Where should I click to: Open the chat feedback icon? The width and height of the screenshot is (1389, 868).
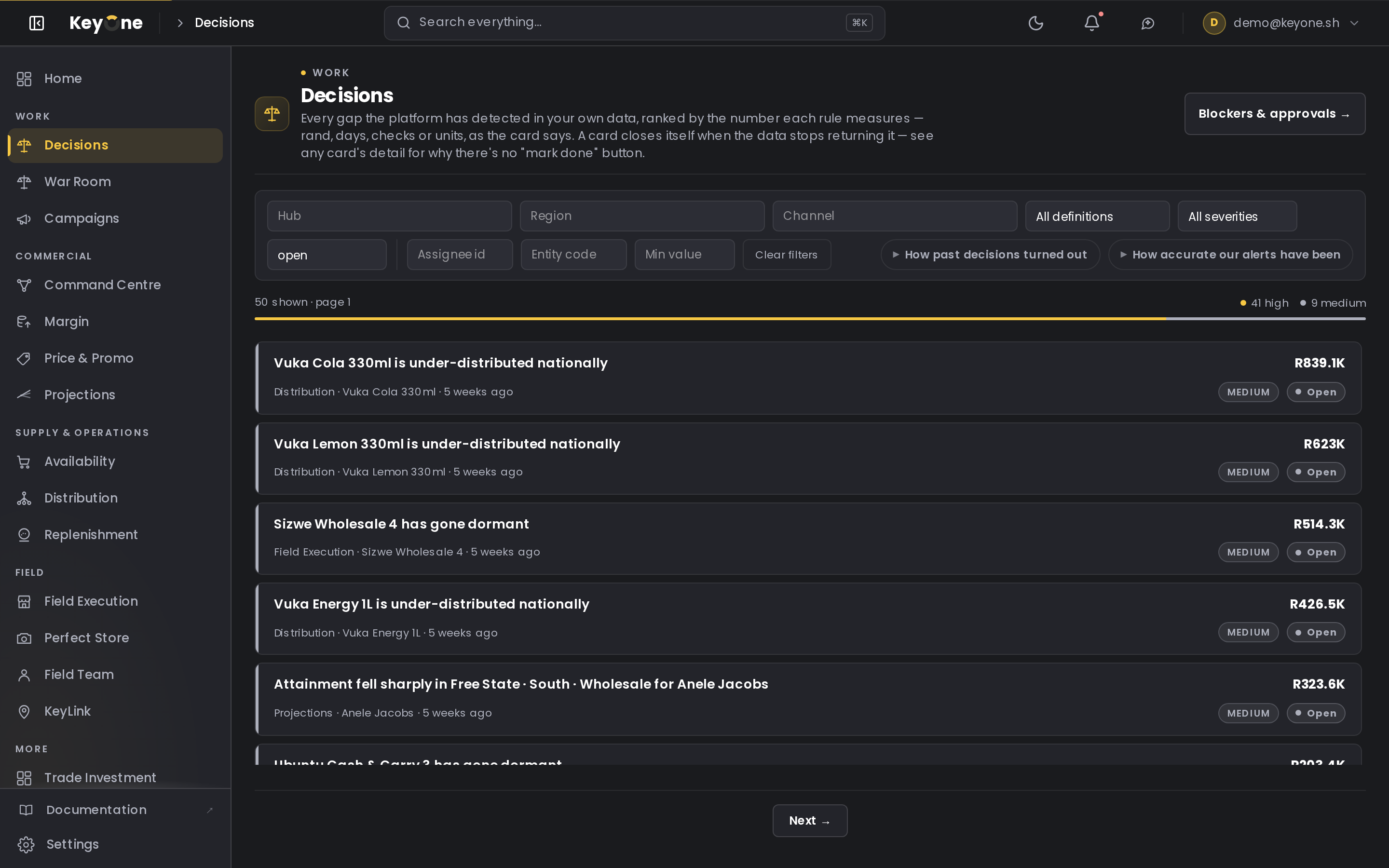(1147, 23)
